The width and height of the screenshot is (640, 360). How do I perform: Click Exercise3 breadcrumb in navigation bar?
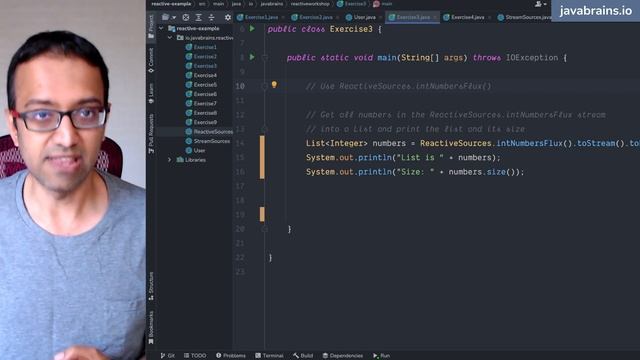tap(352, 4)
